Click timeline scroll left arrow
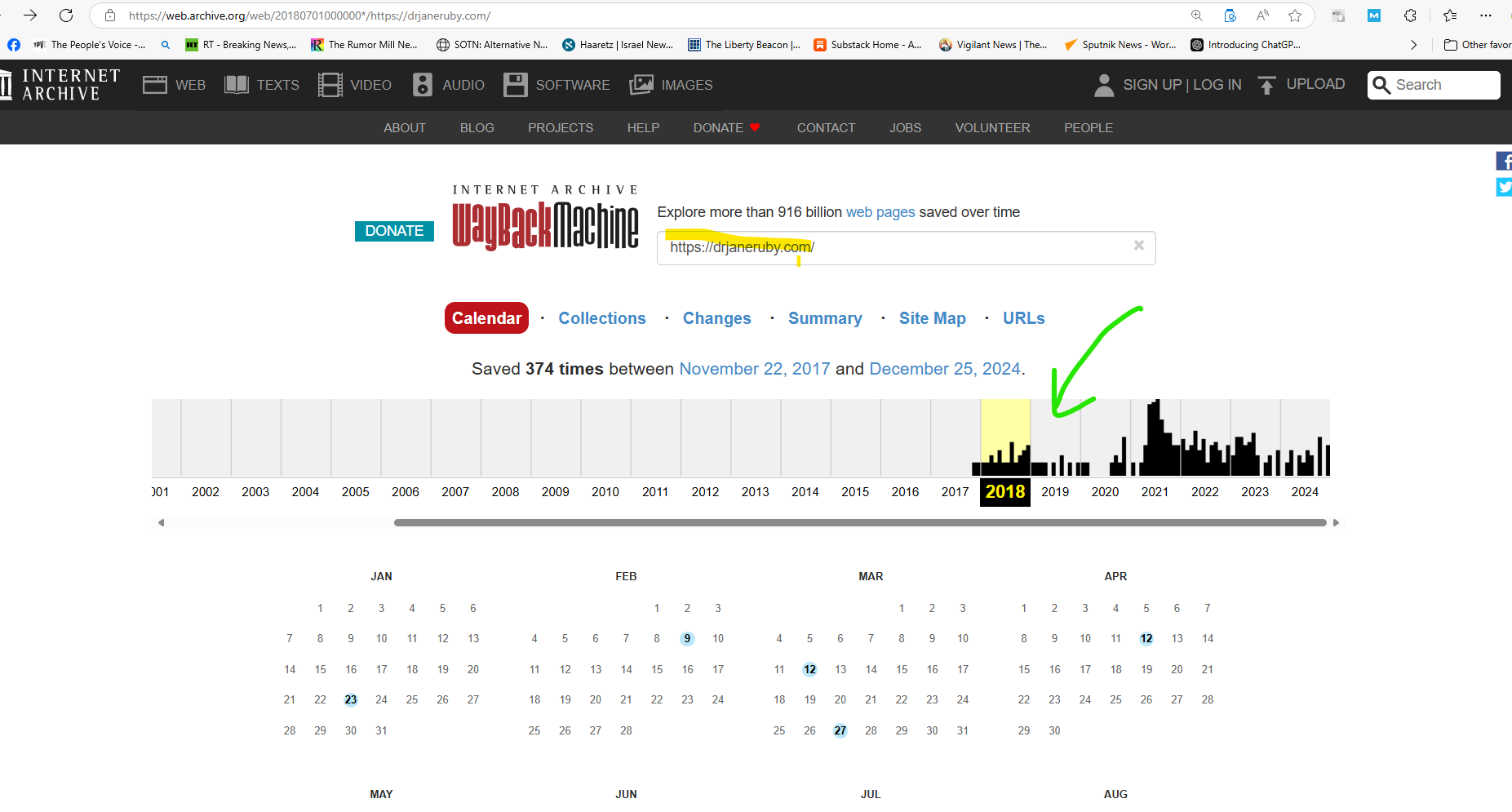1512x812 pixels. tap(162, 523)
